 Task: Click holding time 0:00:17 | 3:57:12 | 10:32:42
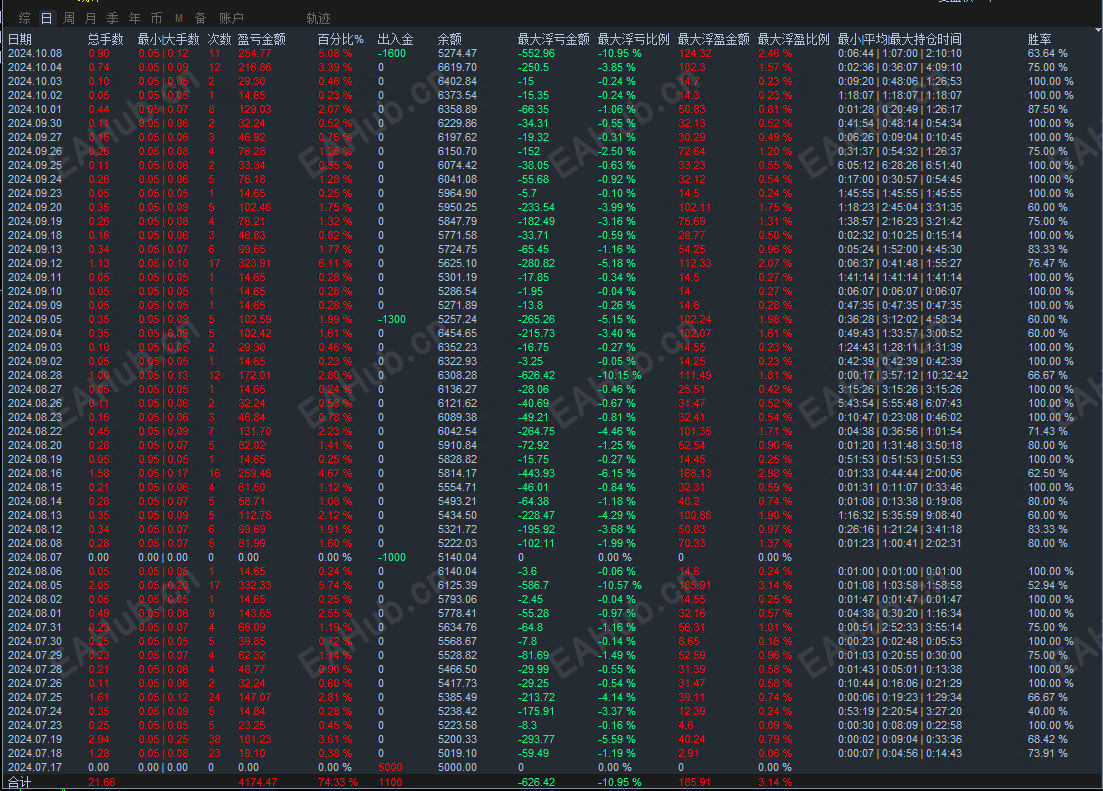click(903, 376)
